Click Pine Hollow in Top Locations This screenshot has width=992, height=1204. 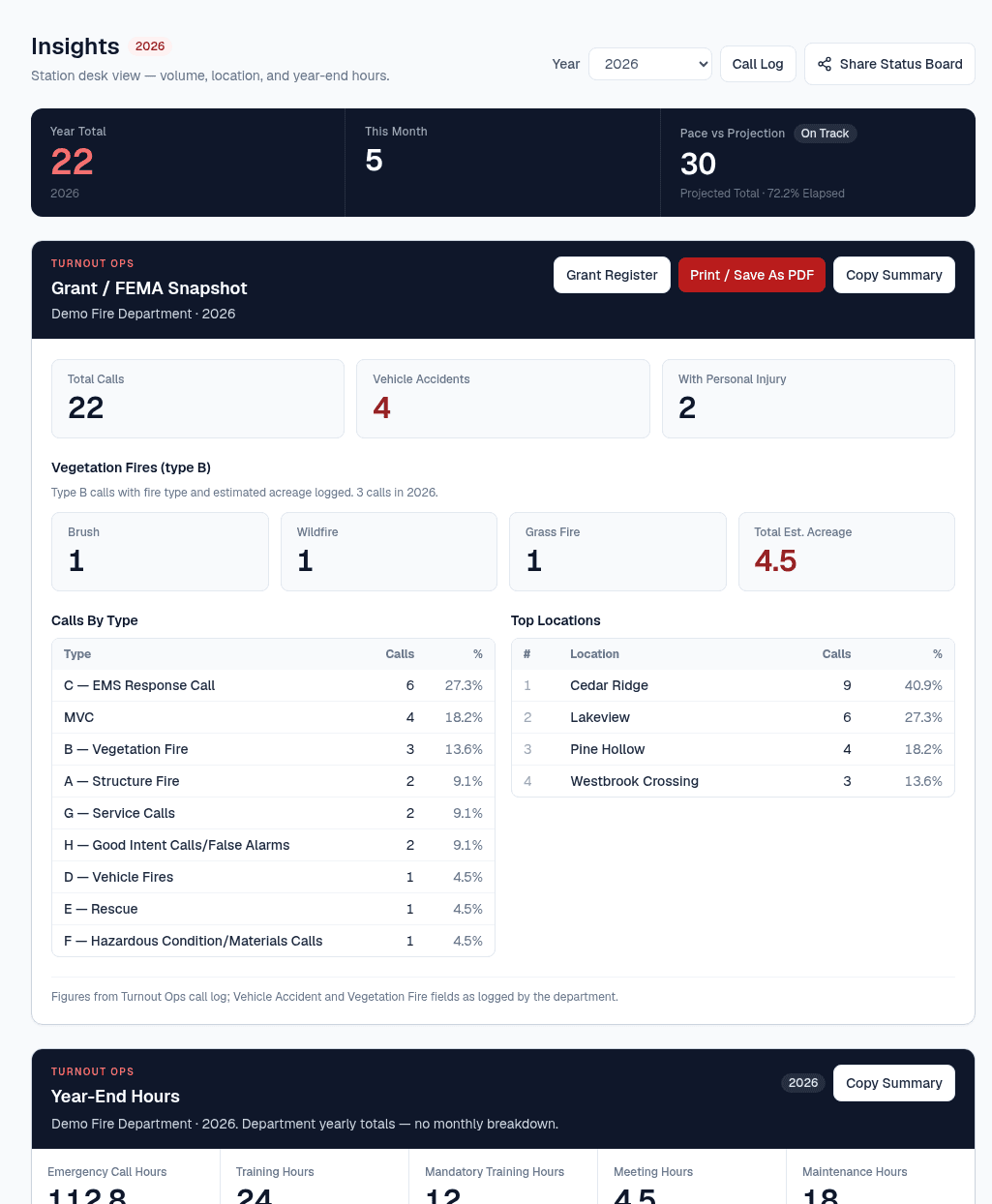pos(608,749)
